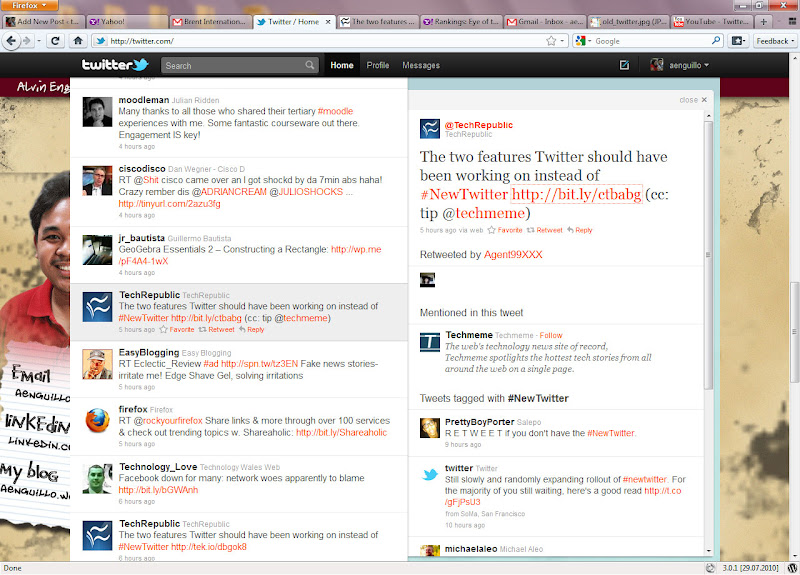Viewport: 800px width, 575px height.
Task: Click the status bar icon beside the version number
Action: click(711, 568)
